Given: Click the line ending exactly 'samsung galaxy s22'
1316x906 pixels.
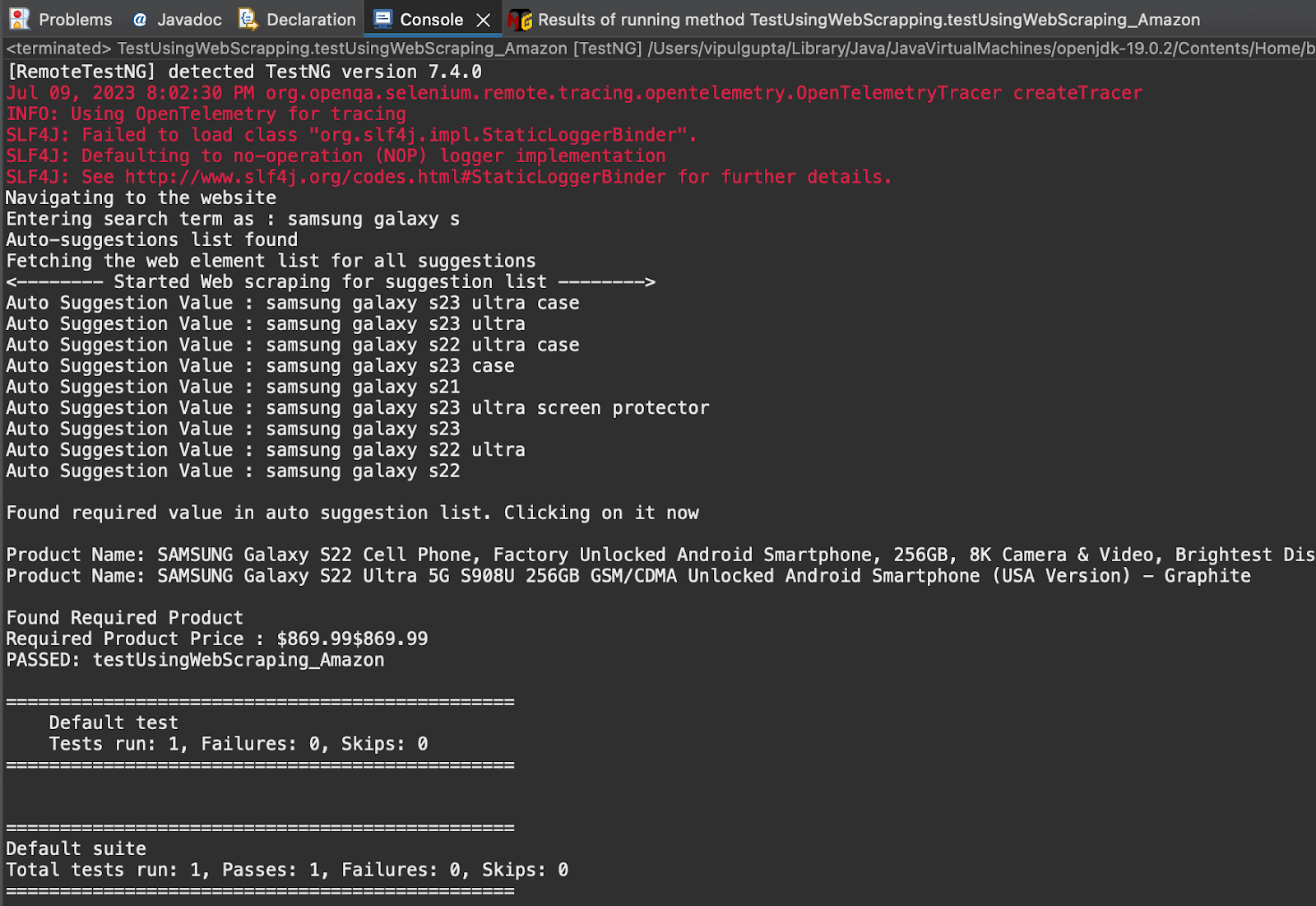Looking at the screenshot, I should [233, 471].
